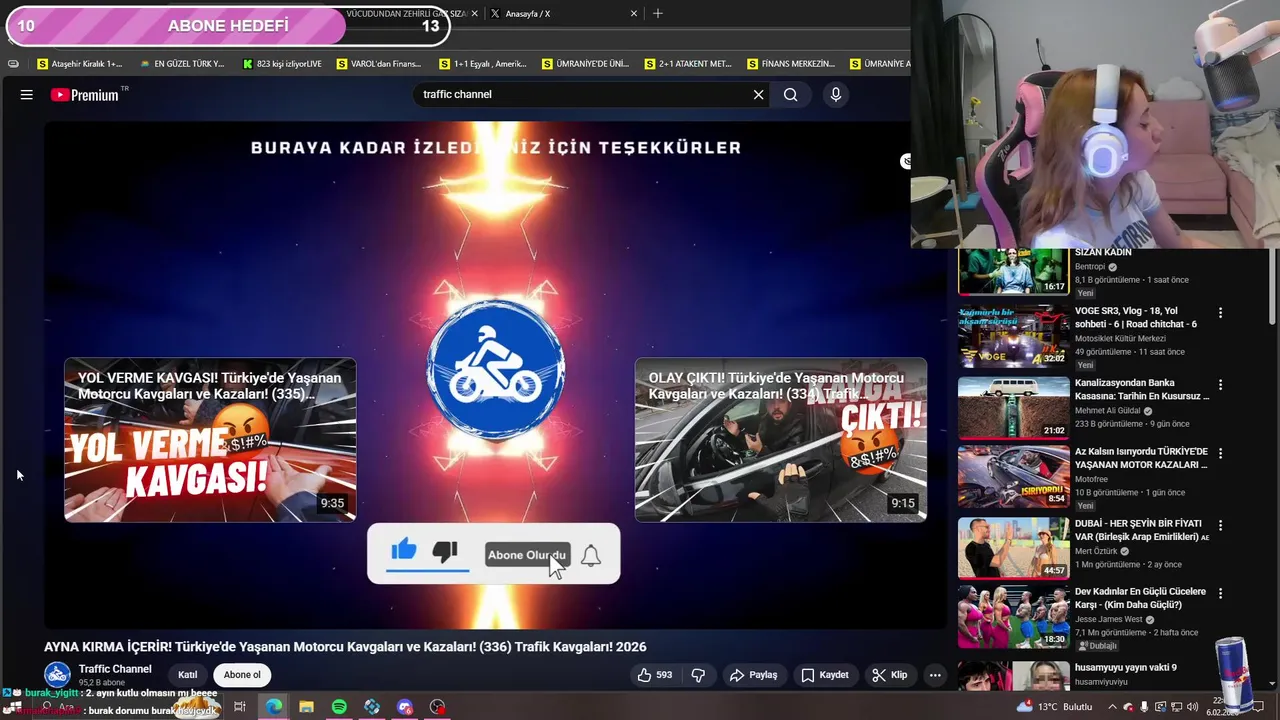Open FİNANS MERKEZİN bookmark
This screenshot has width=1280, height=720.
790,64
